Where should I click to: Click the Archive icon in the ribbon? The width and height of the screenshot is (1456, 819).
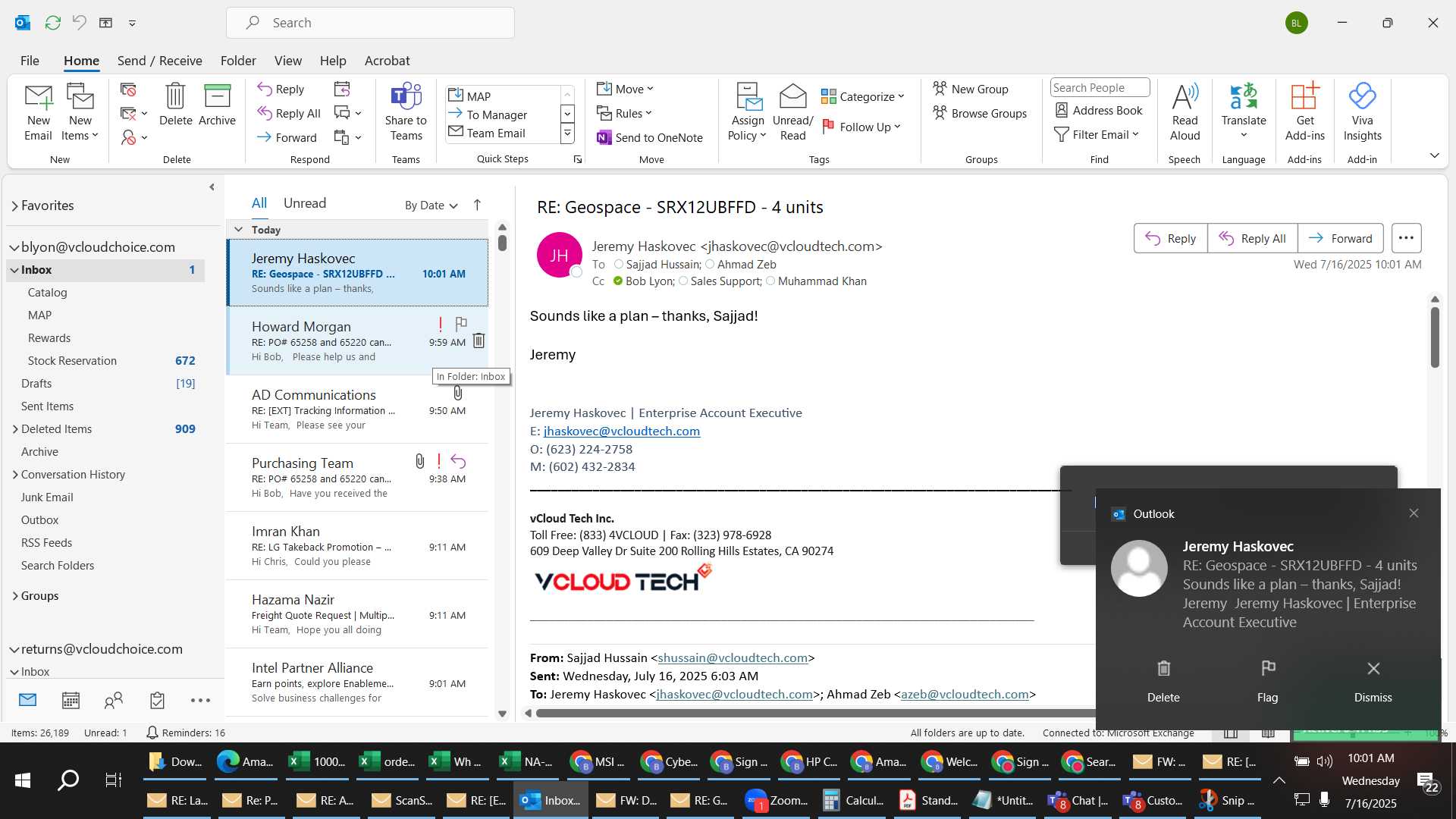click(217, 105)
